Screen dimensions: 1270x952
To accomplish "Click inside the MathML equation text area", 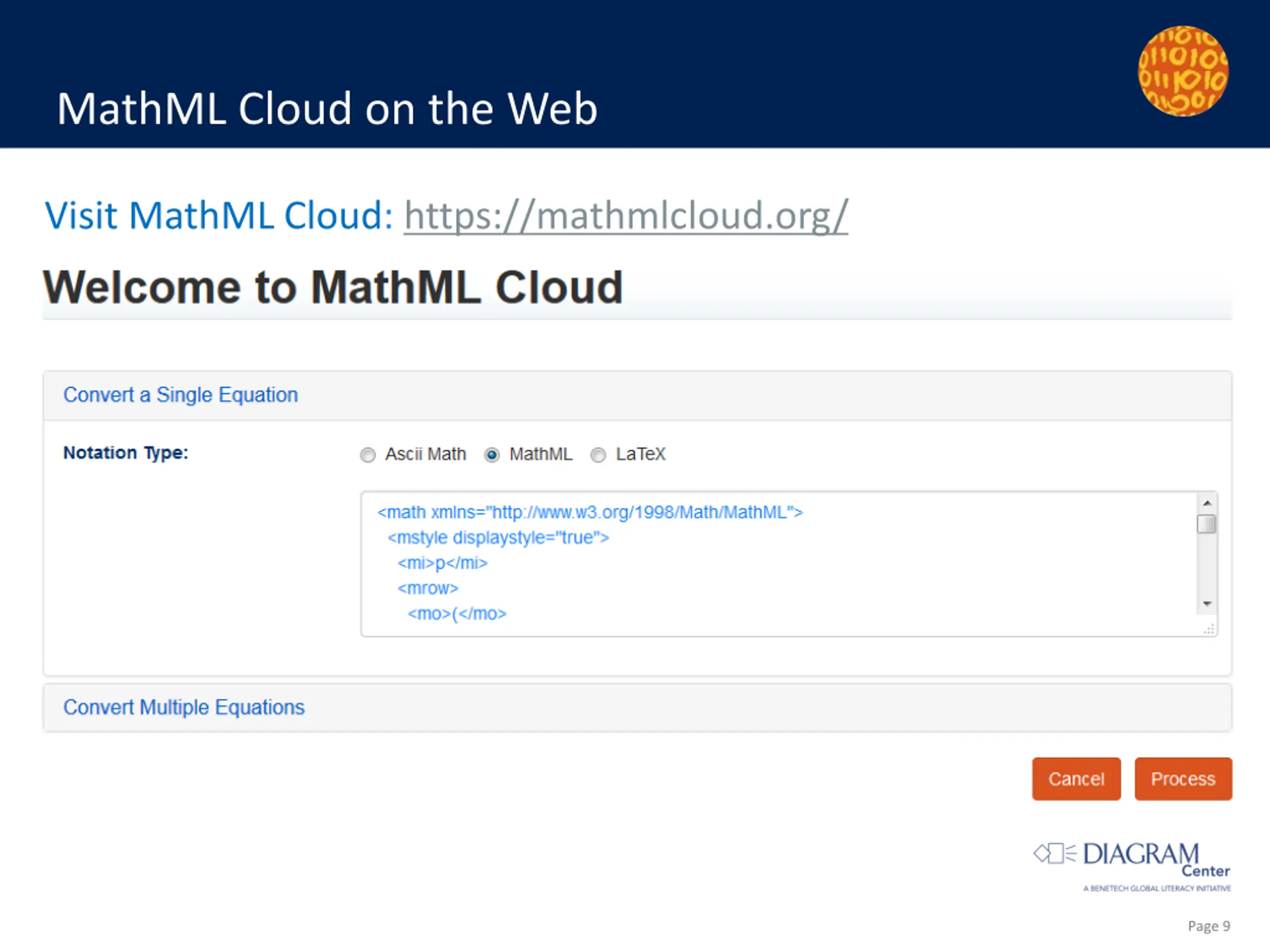I will [x=789, y=563].
